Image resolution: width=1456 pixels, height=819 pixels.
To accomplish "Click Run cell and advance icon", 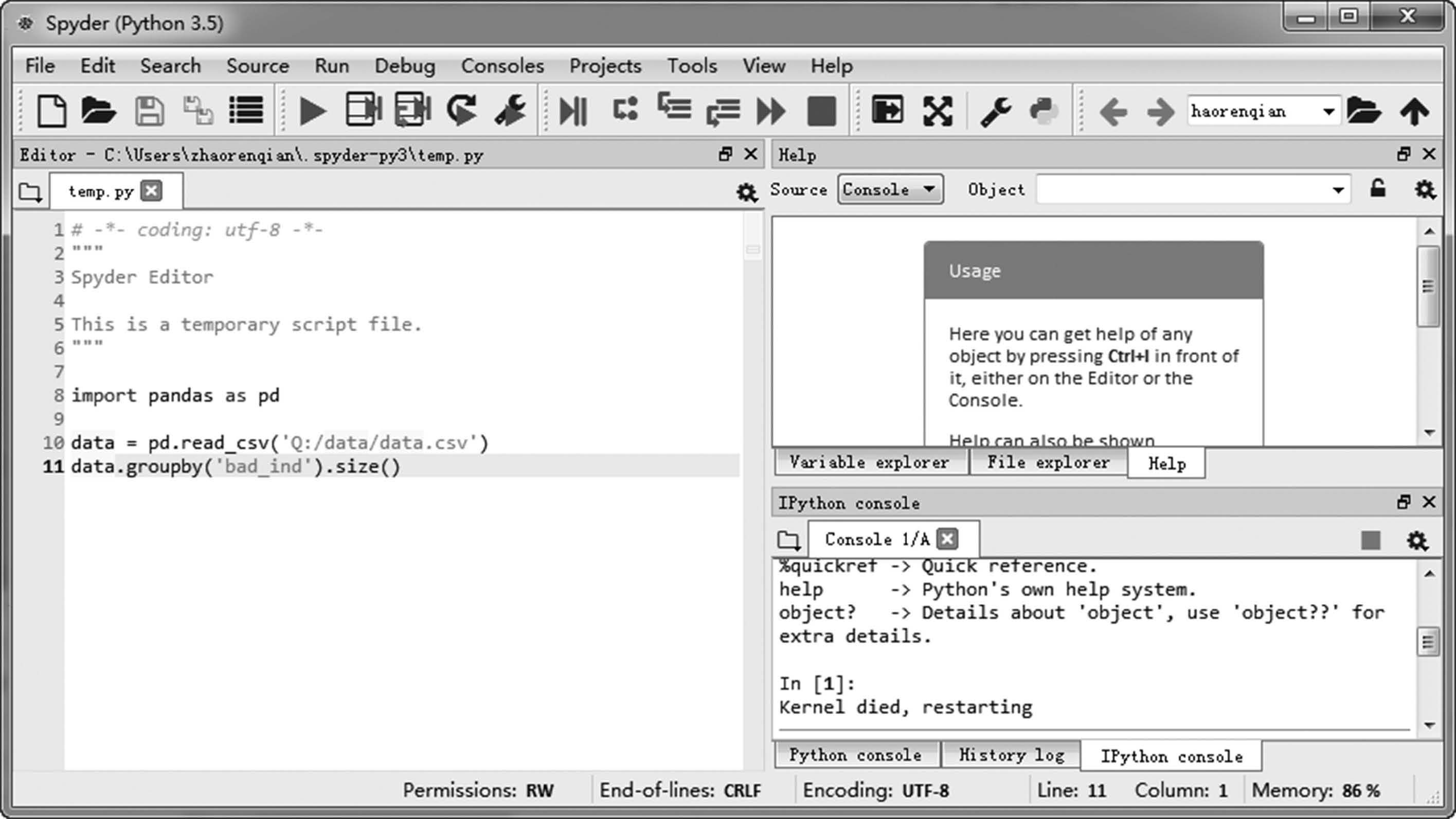I will pos(412,109).
